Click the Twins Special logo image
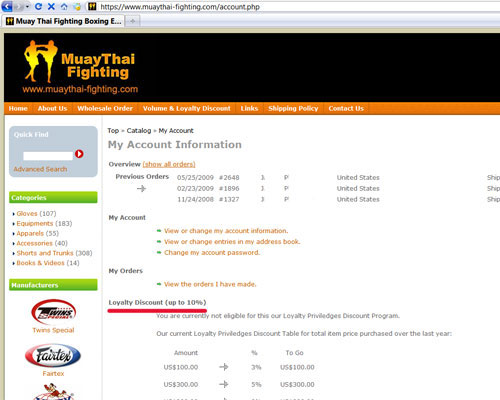 point(53,312)
